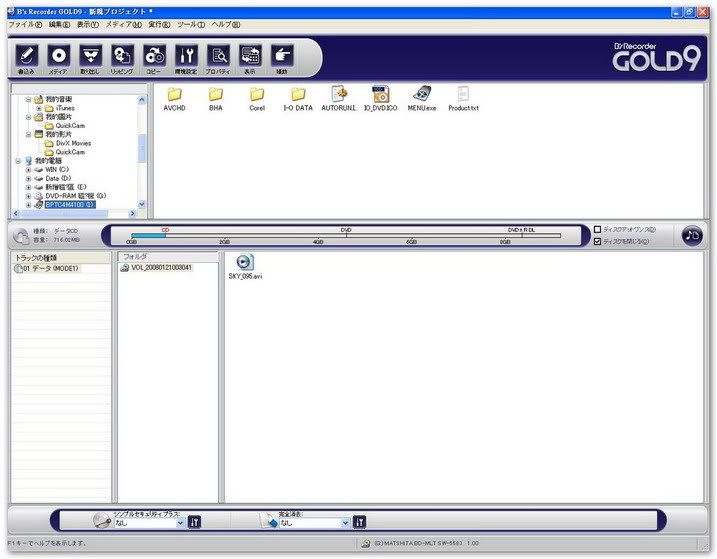Expand the WIN (C:) drive node
Image resolution: width=717 pixels, height=559 pixels.
pyautogui.click(x=28, y=170)
